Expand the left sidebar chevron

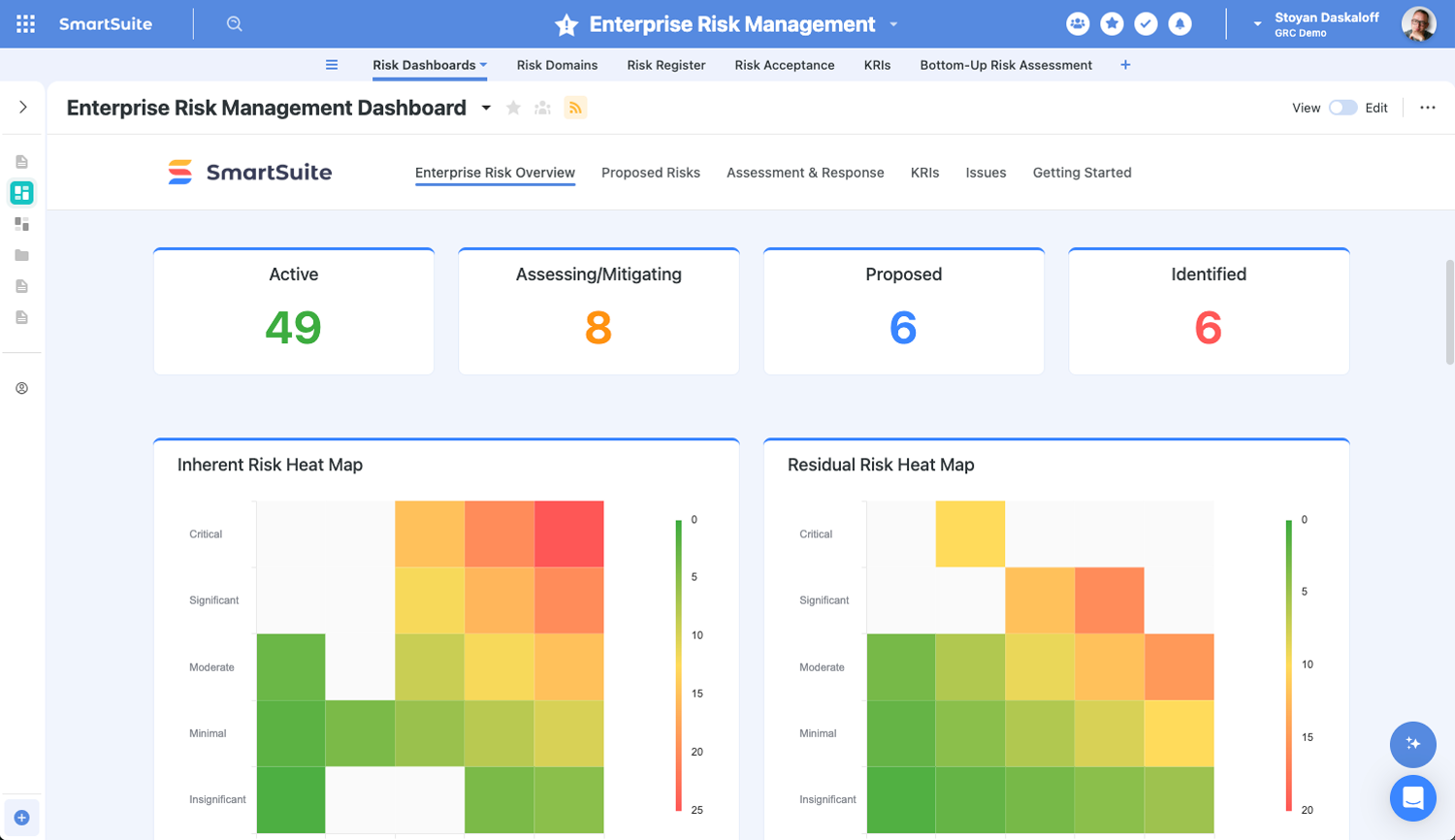(23, 107)
